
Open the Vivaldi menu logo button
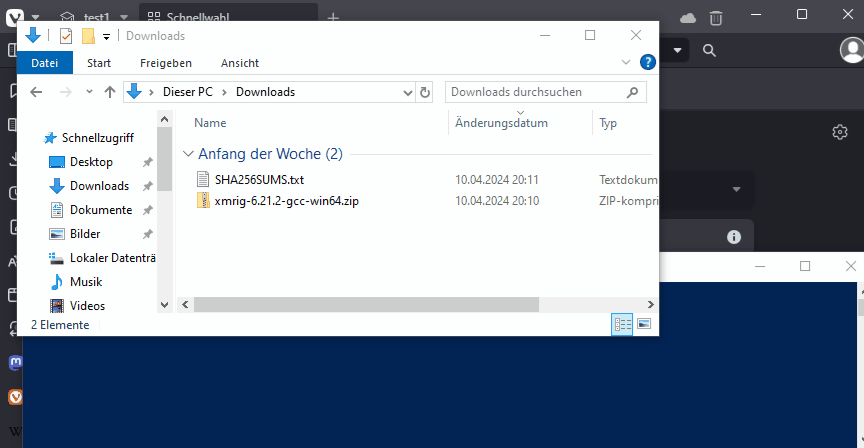pos(14,18)
